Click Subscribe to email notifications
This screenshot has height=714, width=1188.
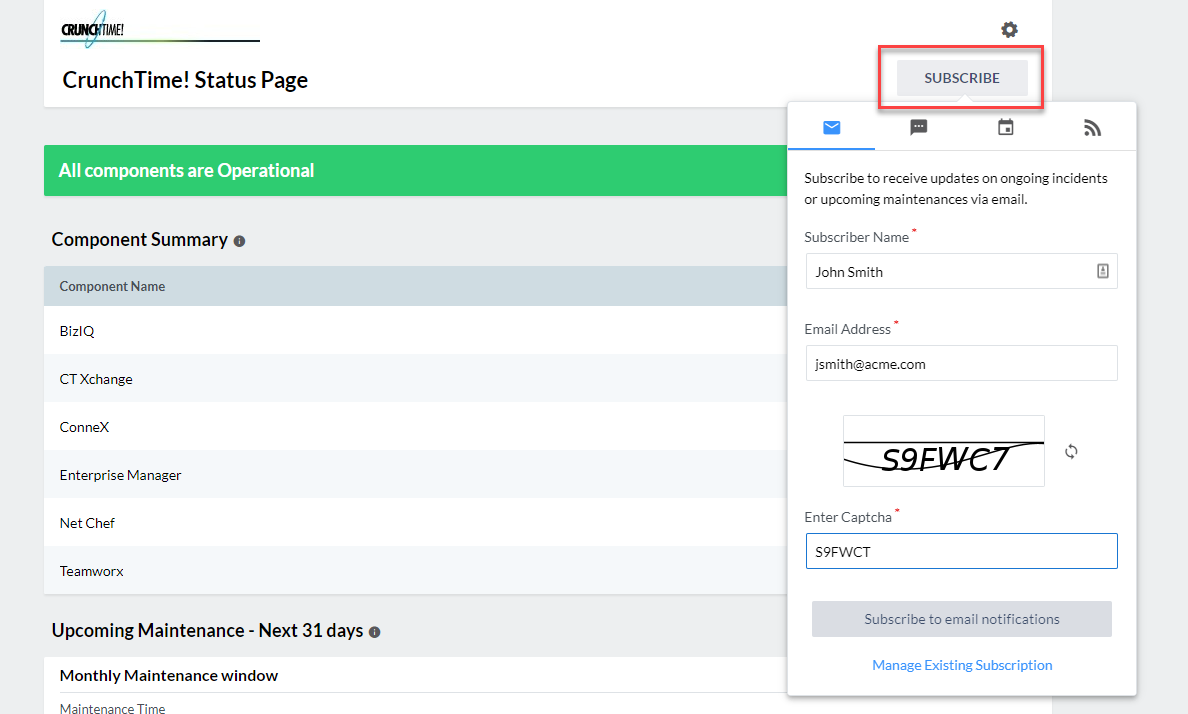click(961, 619)
